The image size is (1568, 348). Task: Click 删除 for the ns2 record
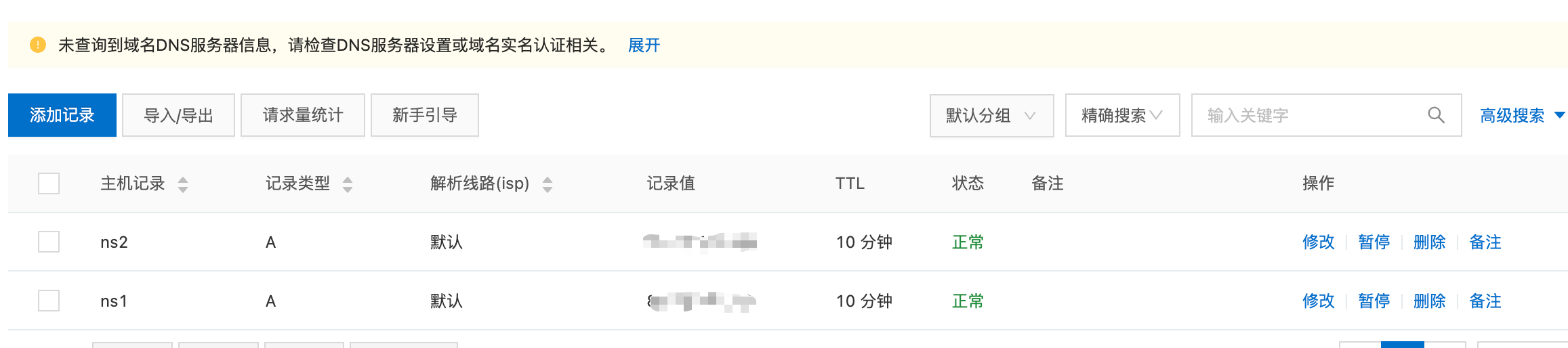(x=1430, y=242)
